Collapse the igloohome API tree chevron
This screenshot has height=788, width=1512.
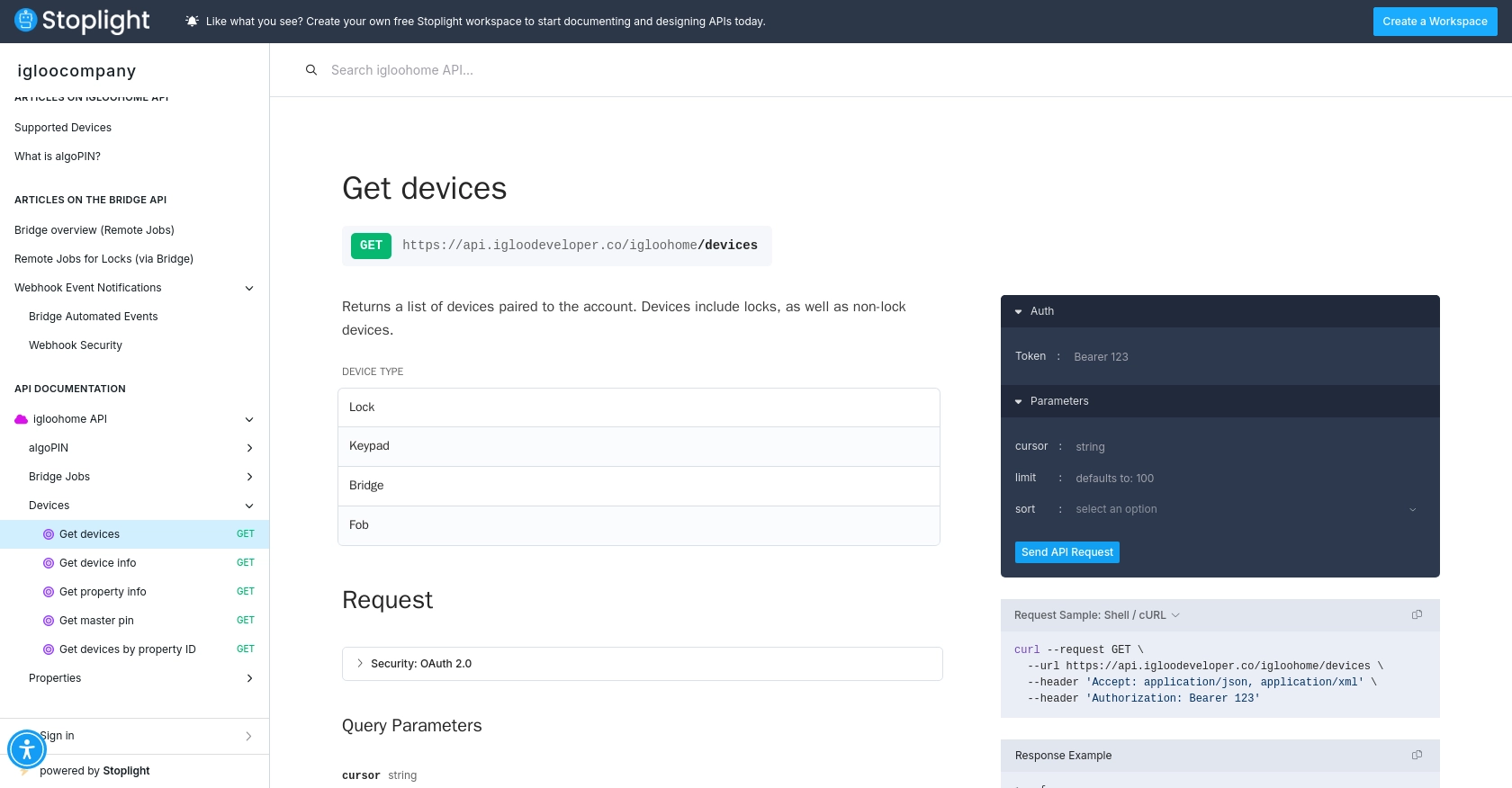pos(249,419)
